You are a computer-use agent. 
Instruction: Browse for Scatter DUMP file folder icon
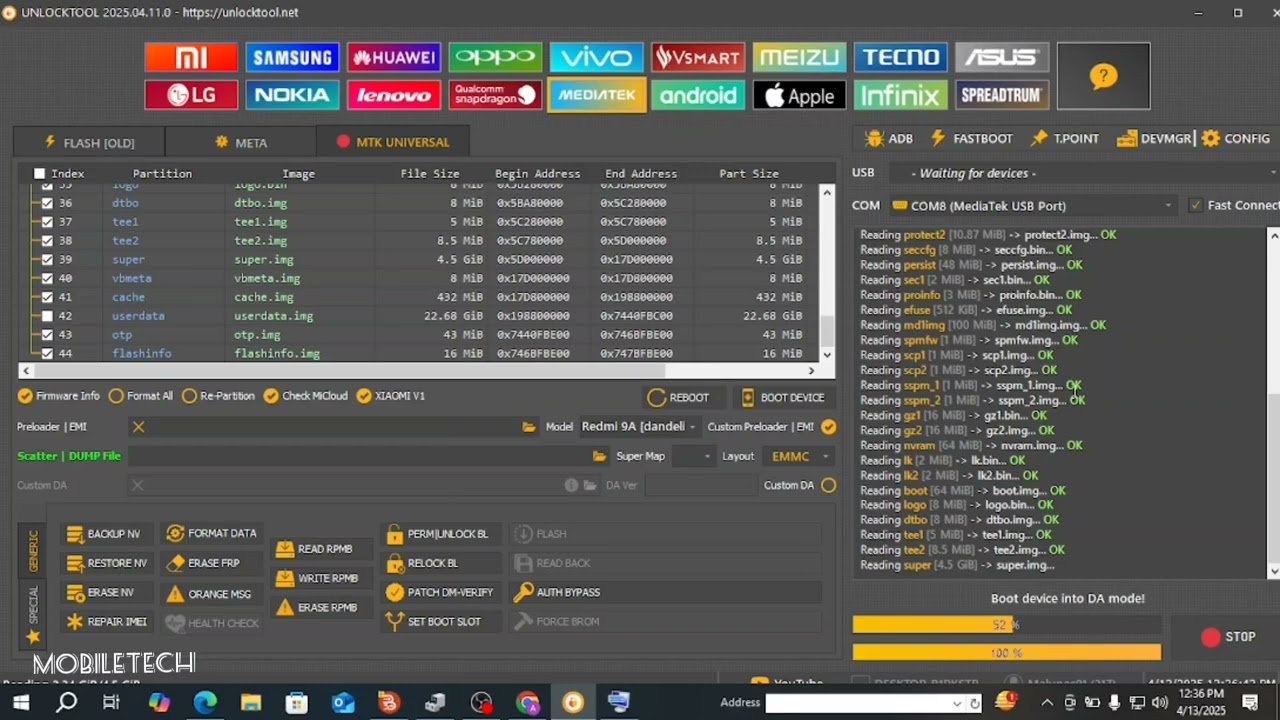599,456
